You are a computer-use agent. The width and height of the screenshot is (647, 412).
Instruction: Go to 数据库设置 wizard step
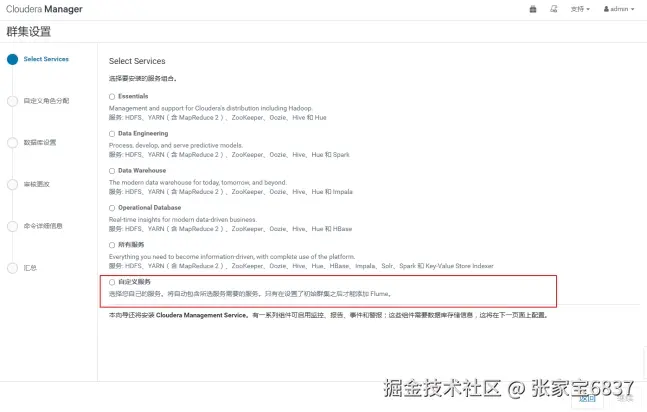(x=40, y=142)
